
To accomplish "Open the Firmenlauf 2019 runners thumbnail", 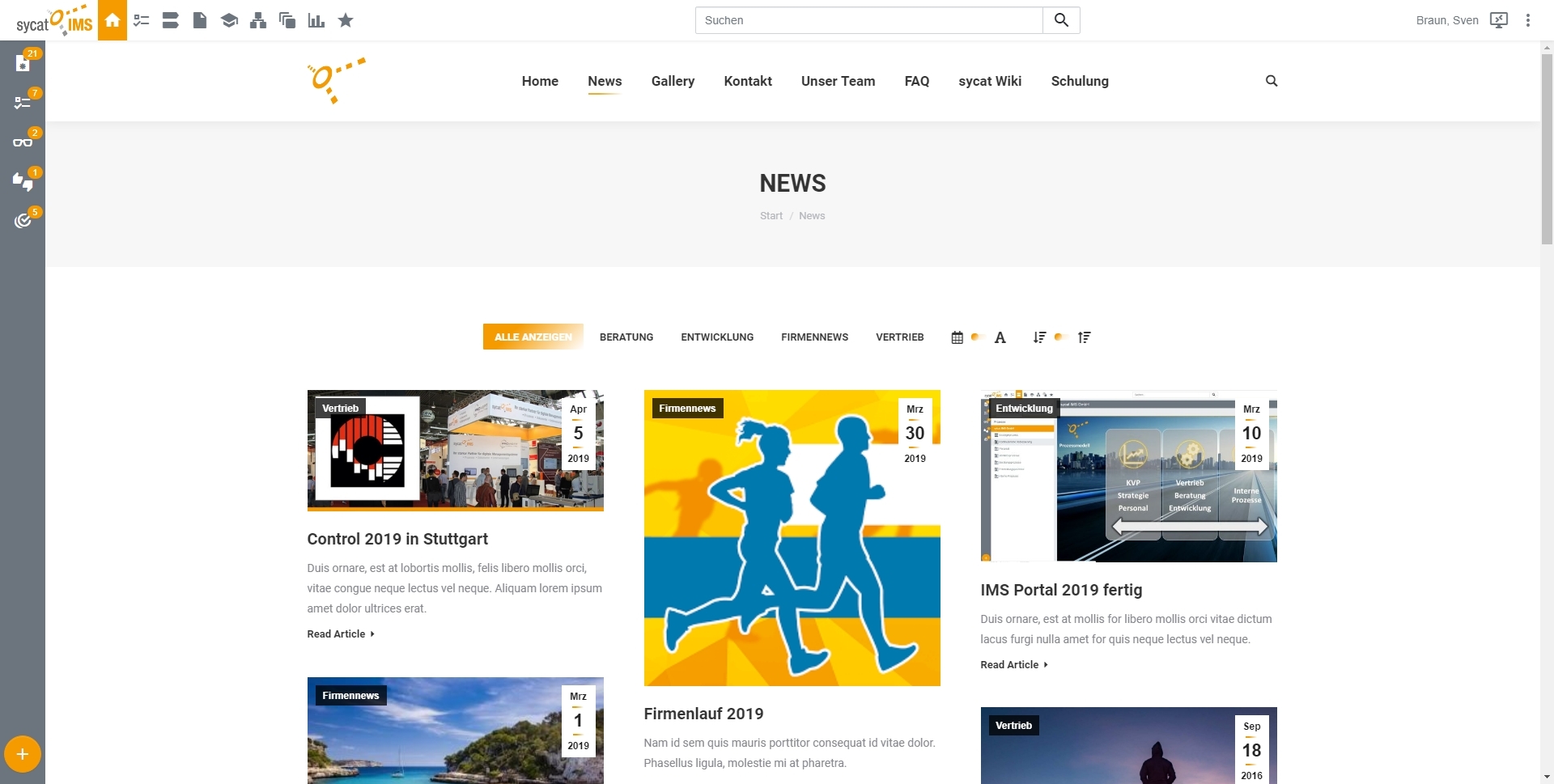I will 792,538.
